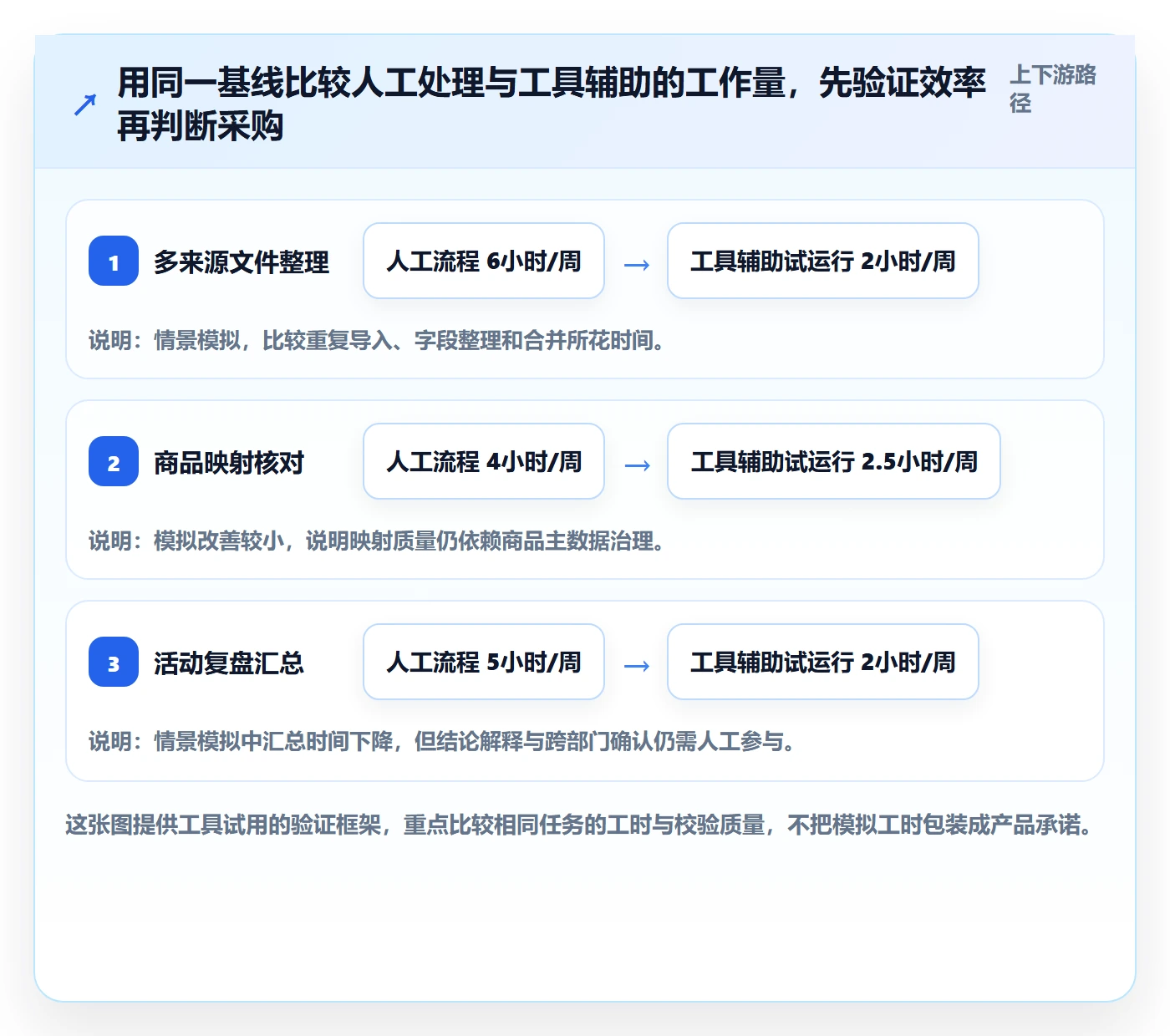The image size is (1170, 1036).
Task: Click the note starting 说明：模拟改善较小
Action: [x=377, y=541]
